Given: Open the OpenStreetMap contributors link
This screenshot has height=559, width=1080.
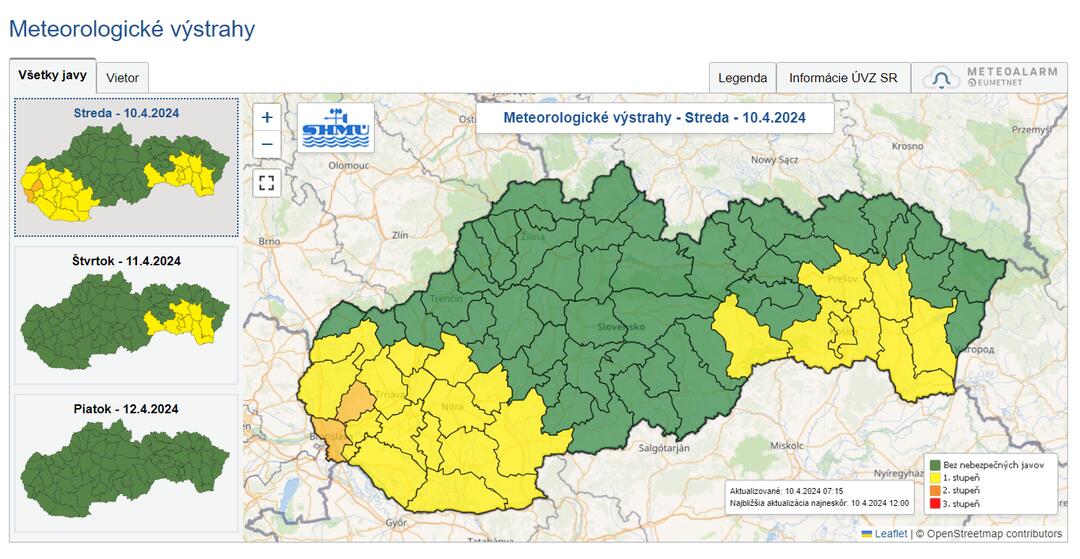Looking at the screenshot, I should pyautogui.click(x=994, y=534).
